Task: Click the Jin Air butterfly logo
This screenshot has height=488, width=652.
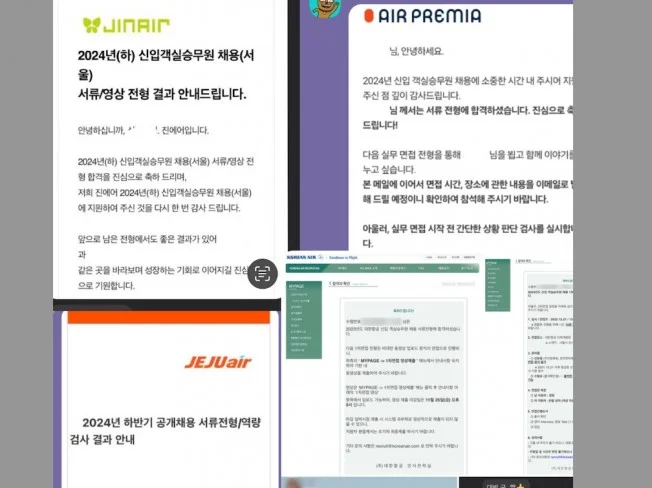Action: pos(92,25)
